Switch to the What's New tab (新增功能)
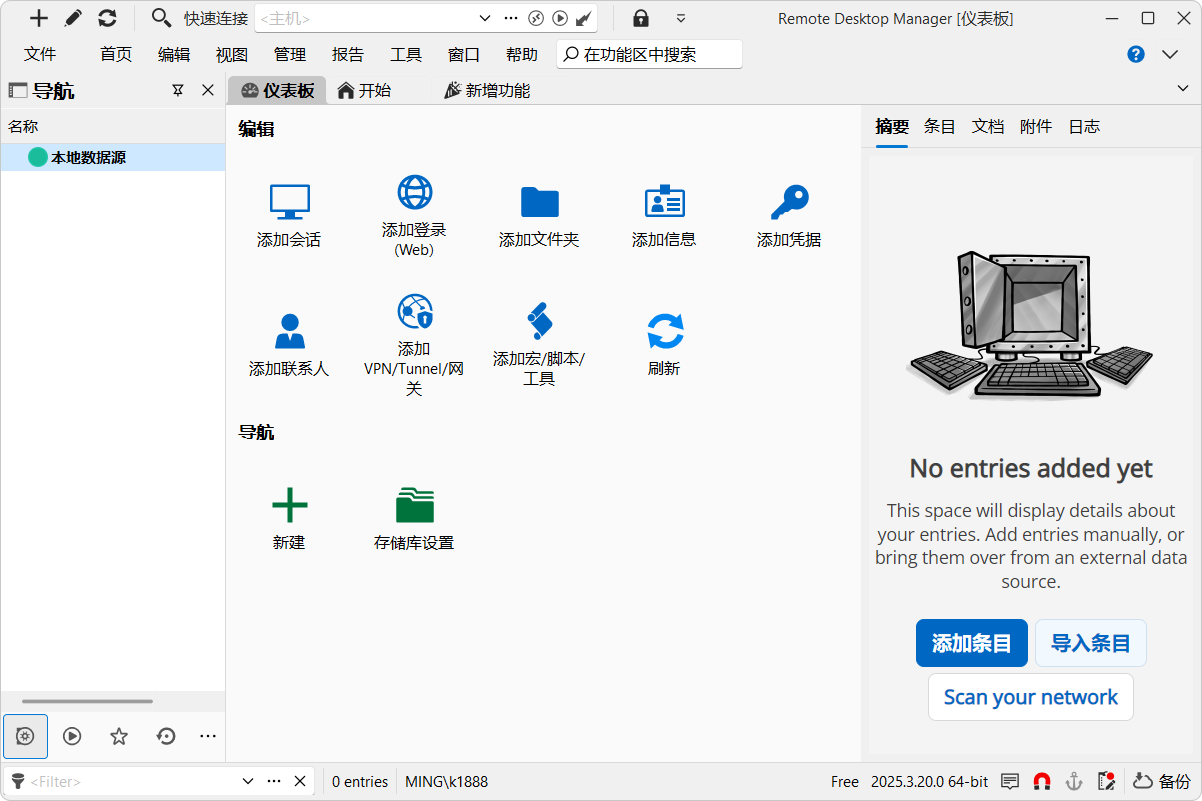Viewport: 1202px width, 801px height. coord(487,90)
